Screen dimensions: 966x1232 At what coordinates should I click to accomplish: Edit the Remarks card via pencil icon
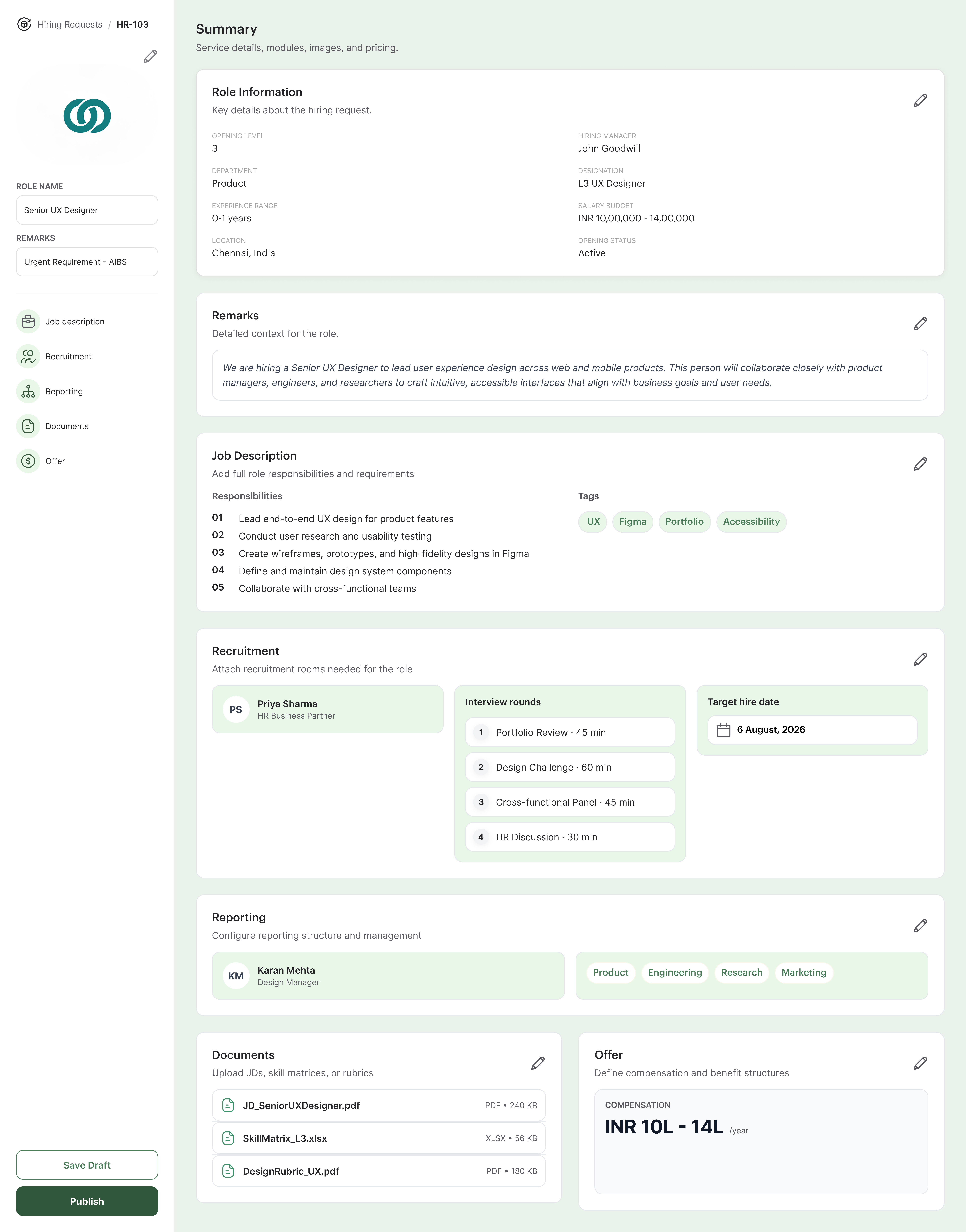920,324
